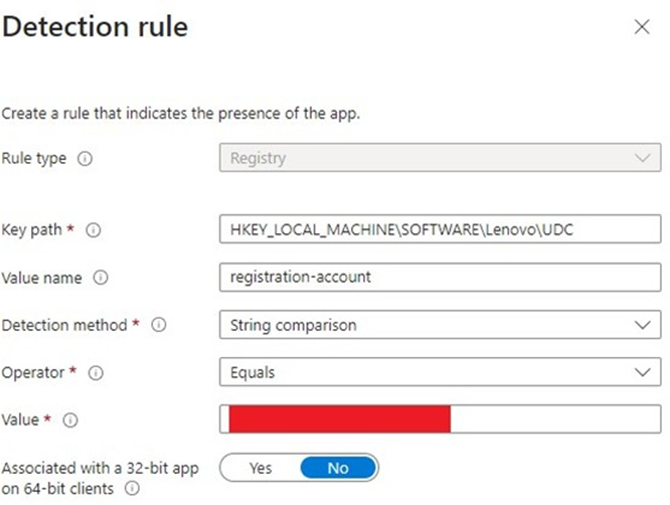
Task: Select No for 32-bit app association
Action: (x=338, y=468)
